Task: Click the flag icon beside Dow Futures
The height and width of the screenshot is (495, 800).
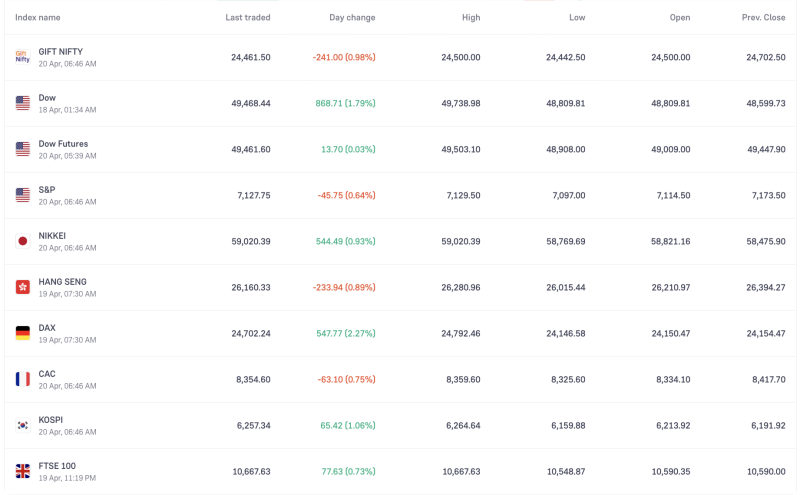Action: pyautogui.click(x=22, y=149)
